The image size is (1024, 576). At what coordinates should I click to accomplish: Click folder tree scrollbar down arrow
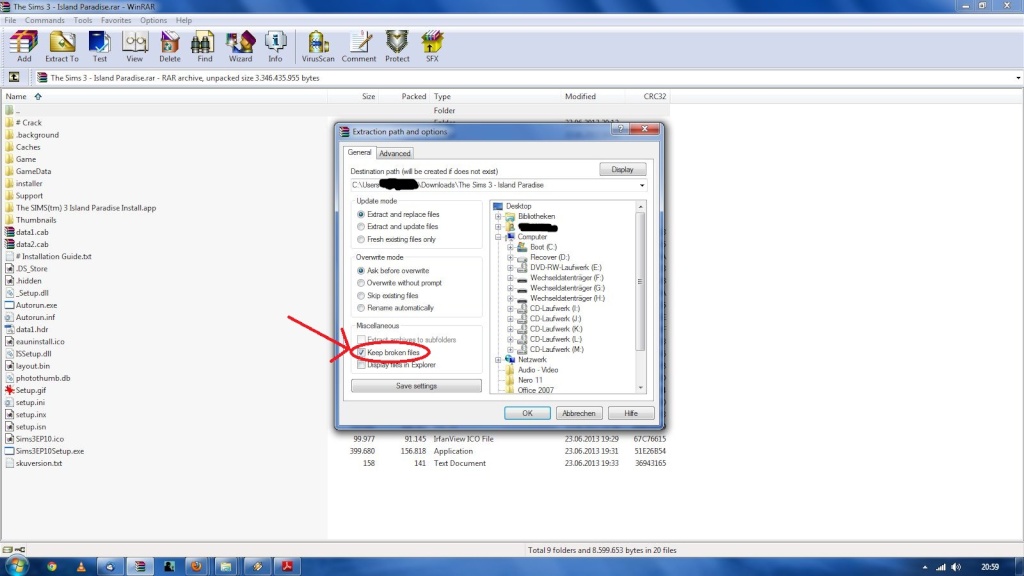[x=640, y=388]
